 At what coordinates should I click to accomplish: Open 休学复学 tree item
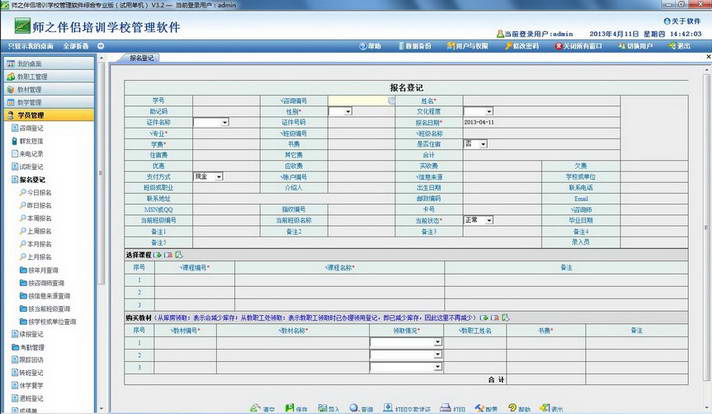click(28, 385)
